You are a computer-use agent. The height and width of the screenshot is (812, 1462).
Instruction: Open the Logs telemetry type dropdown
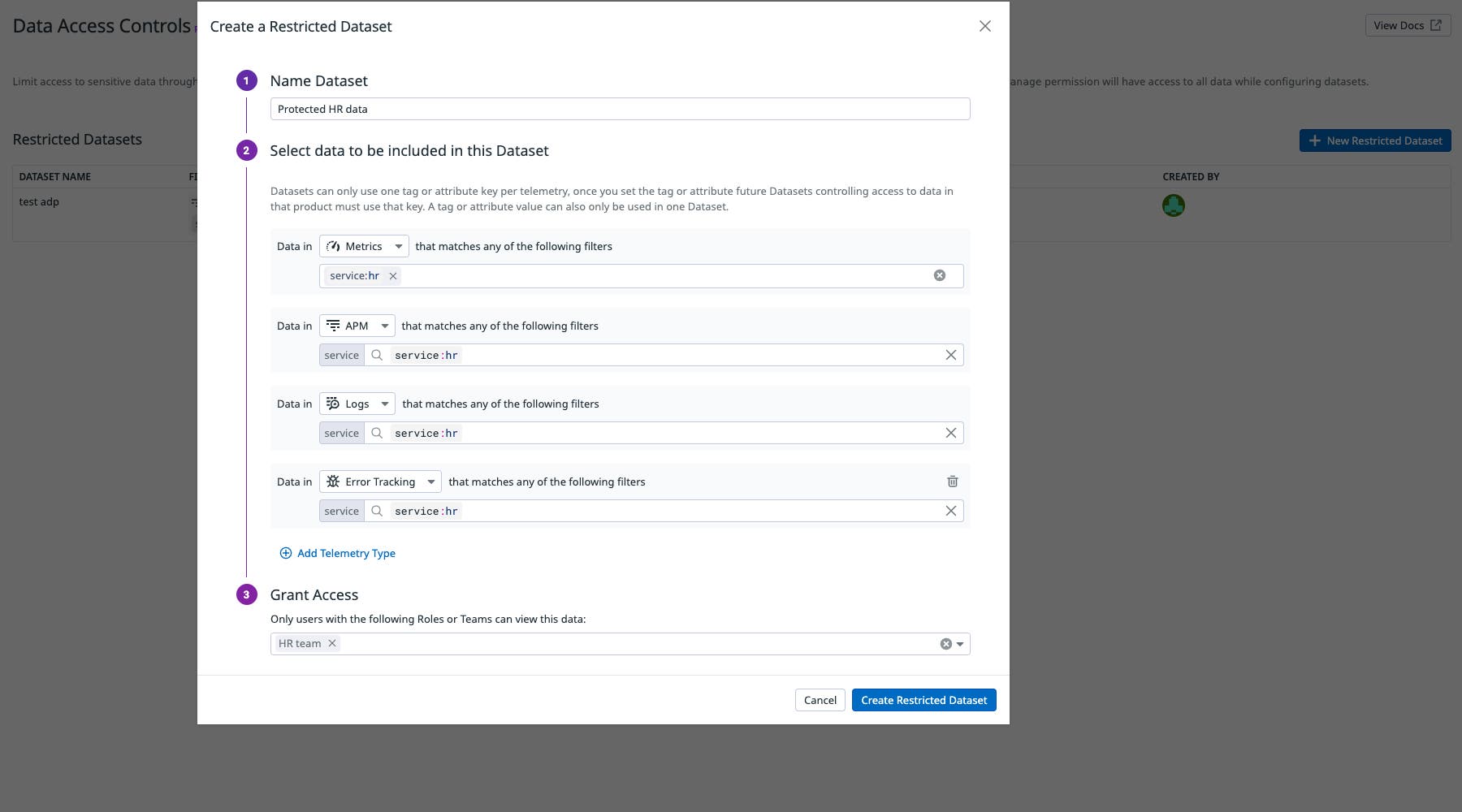[384, 404]
